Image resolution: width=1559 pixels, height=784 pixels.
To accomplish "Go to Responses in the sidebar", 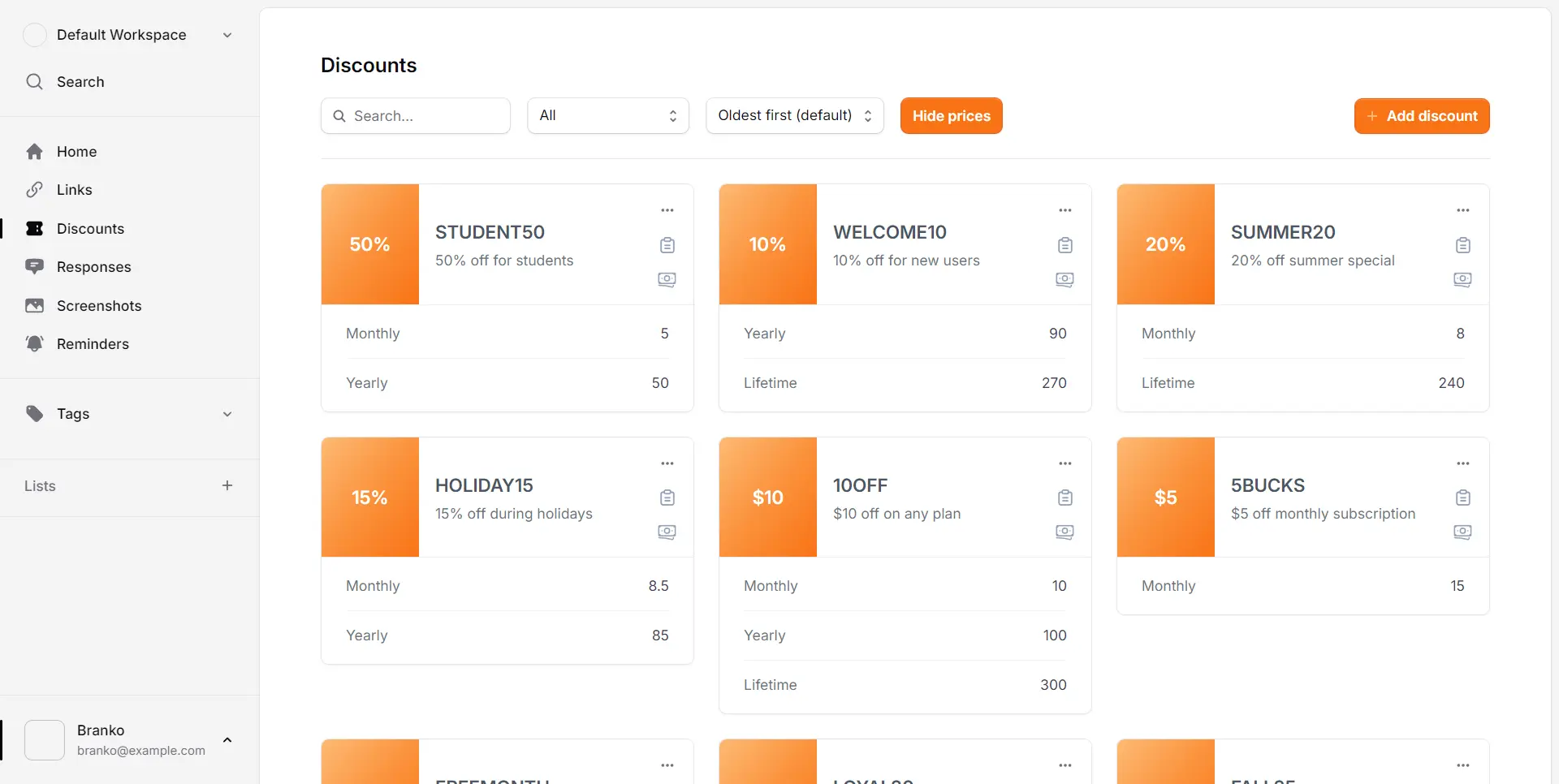I will (x=93, y=267).
